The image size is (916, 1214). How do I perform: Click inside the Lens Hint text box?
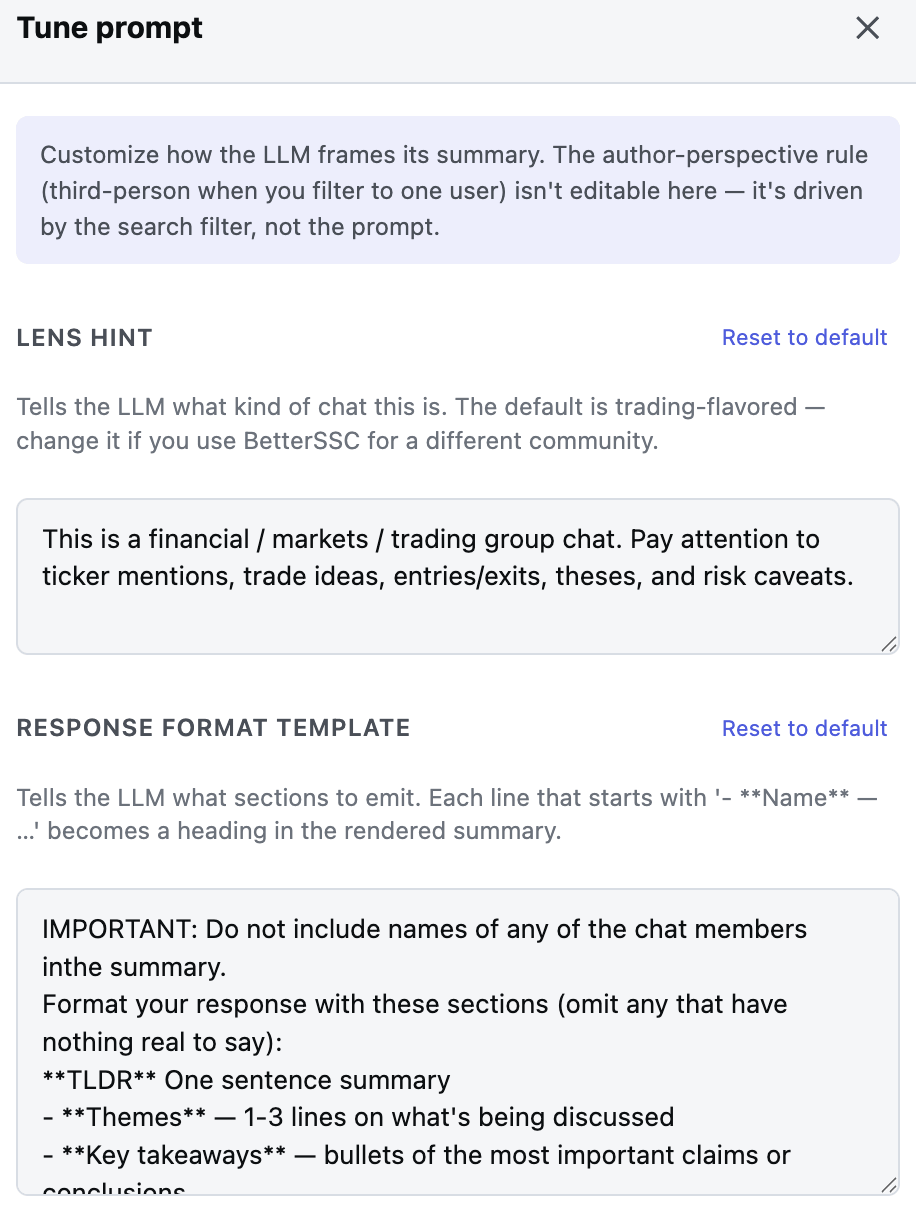[x=458, y=577]
